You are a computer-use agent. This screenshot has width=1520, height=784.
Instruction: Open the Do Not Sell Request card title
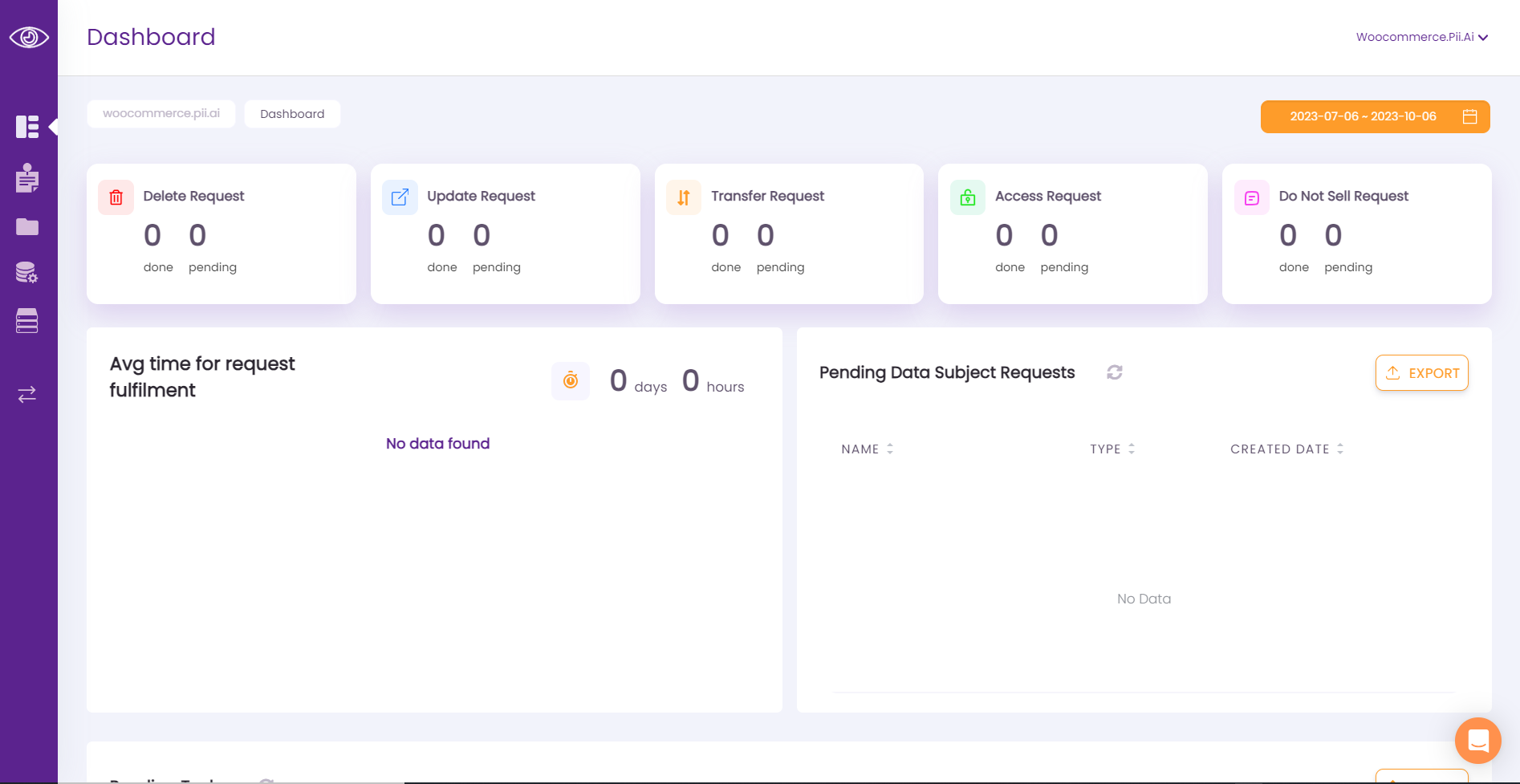pyautogui.click(x=1343, y=196)
